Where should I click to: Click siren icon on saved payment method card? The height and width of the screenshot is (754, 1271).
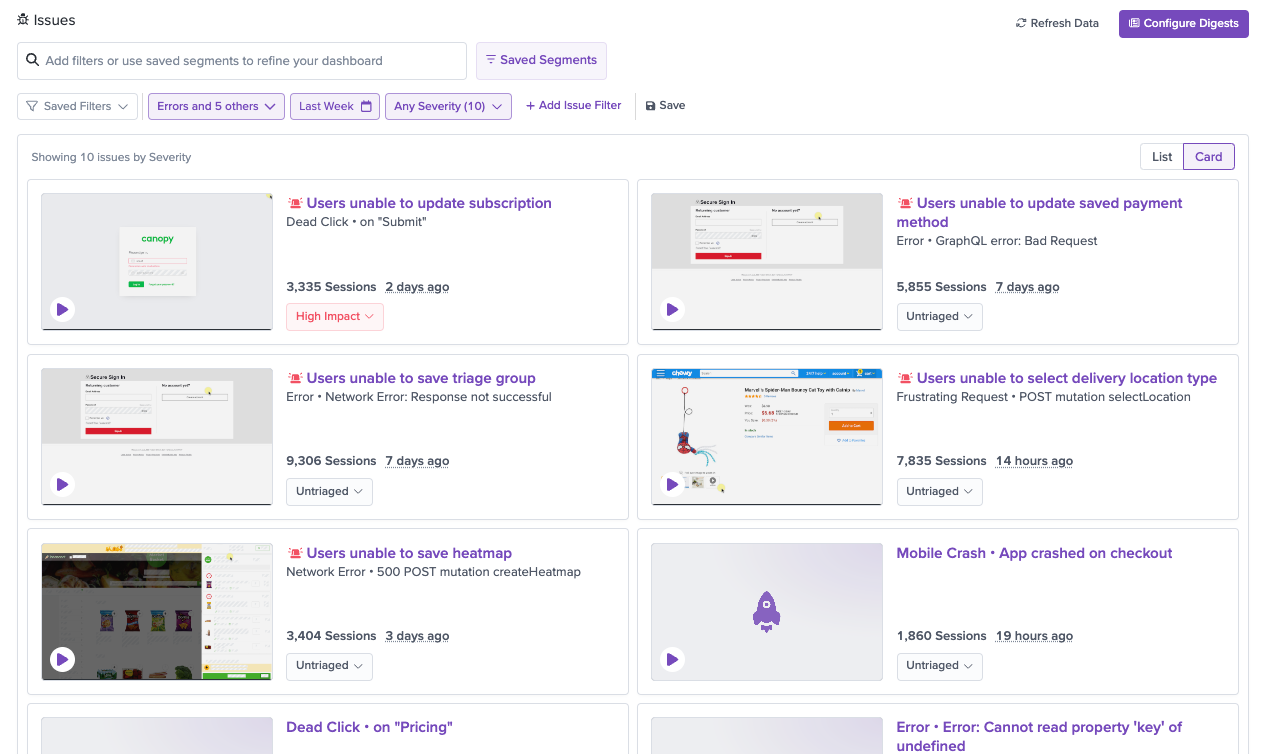[x=905, y=203]
